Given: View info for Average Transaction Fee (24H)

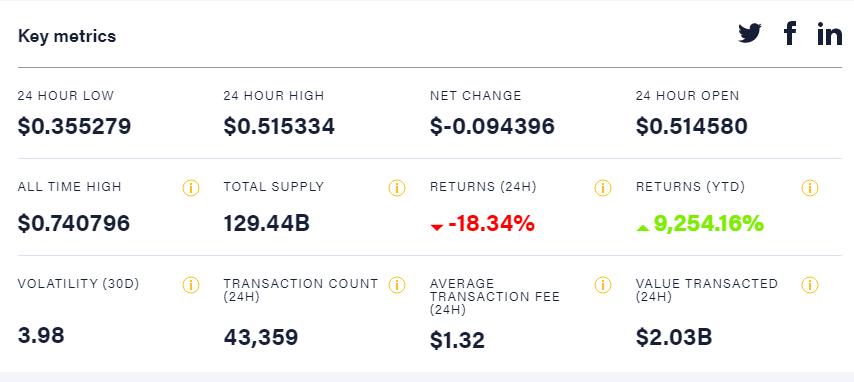Looking at the screenshot, I should [602, 285].
